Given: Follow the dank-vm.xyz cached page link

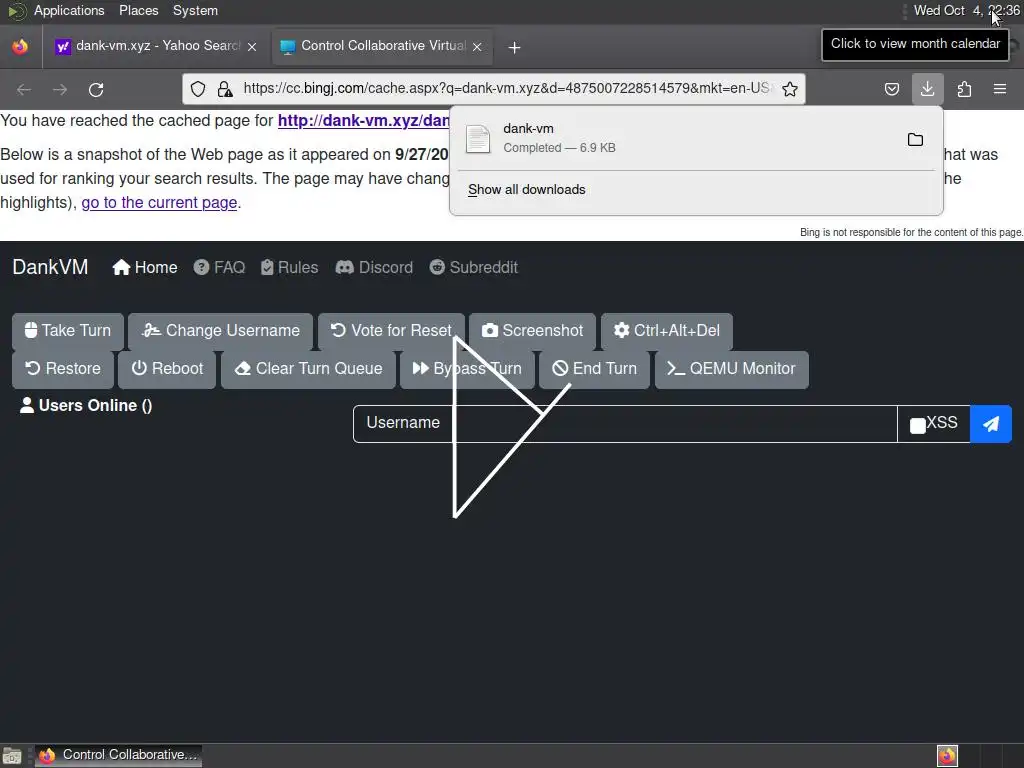Looking at the screenshot, I should click(x=363, y=121).
